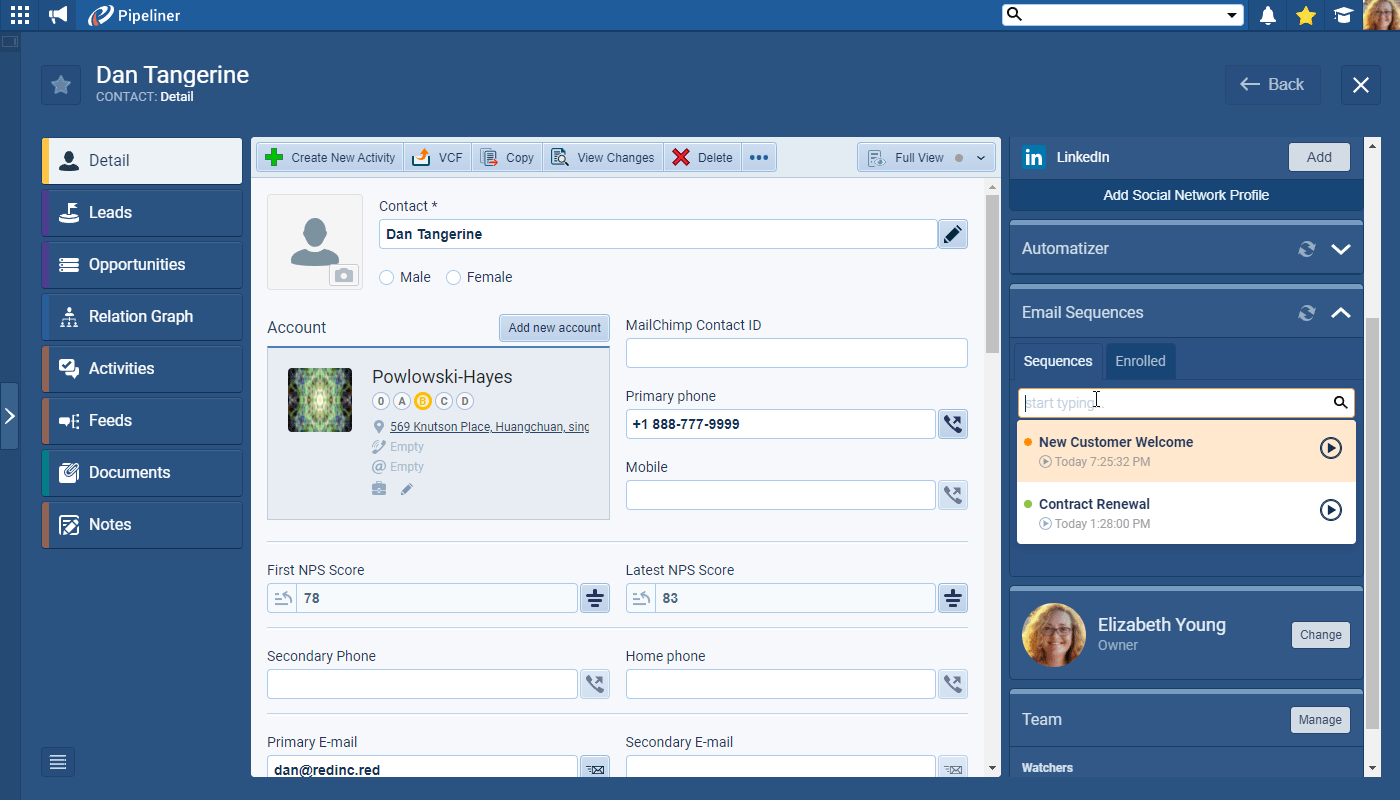Open the training center graduation cap icon

point(1343,15)
